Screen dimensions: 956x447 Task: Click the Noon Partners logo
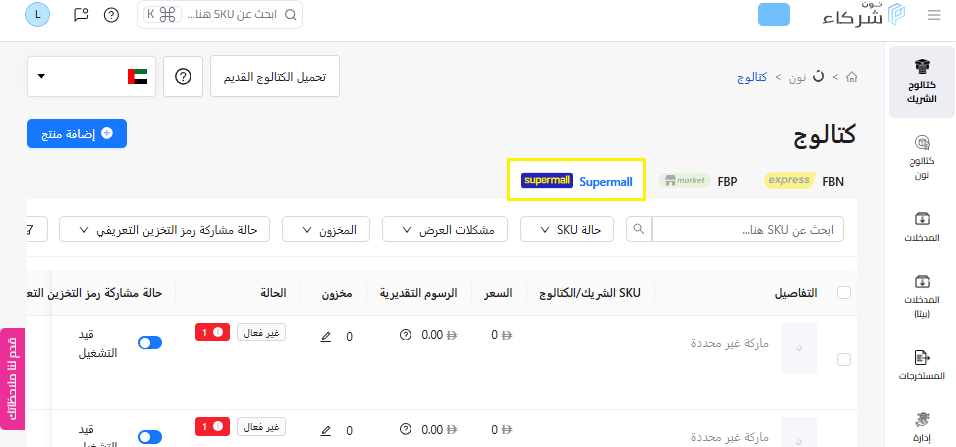point(864,15)
